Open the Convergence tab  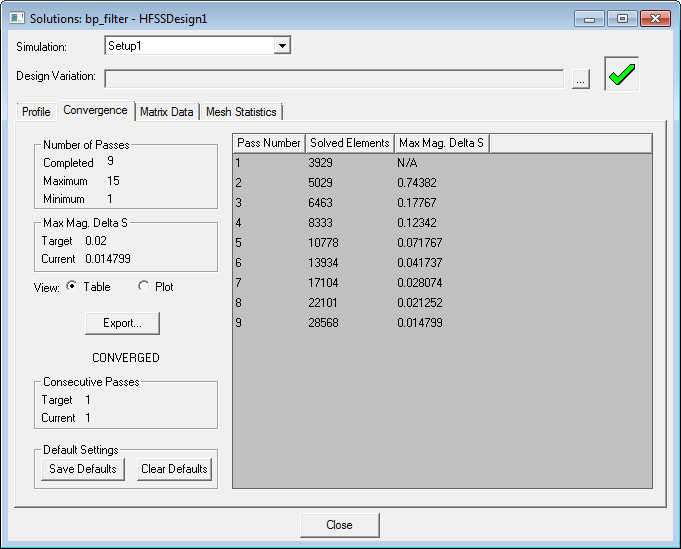click(95, 111)
